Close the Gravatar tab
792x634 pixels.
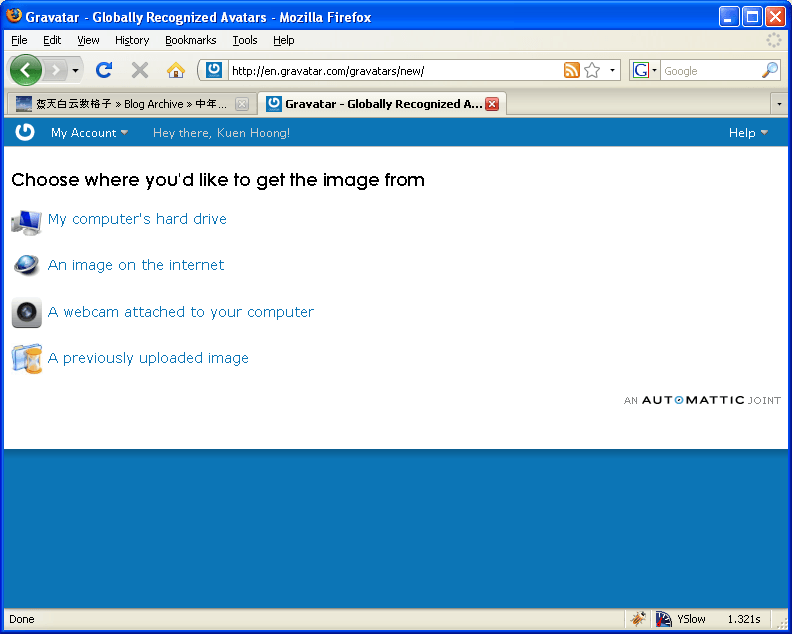(x=492, y=104)
